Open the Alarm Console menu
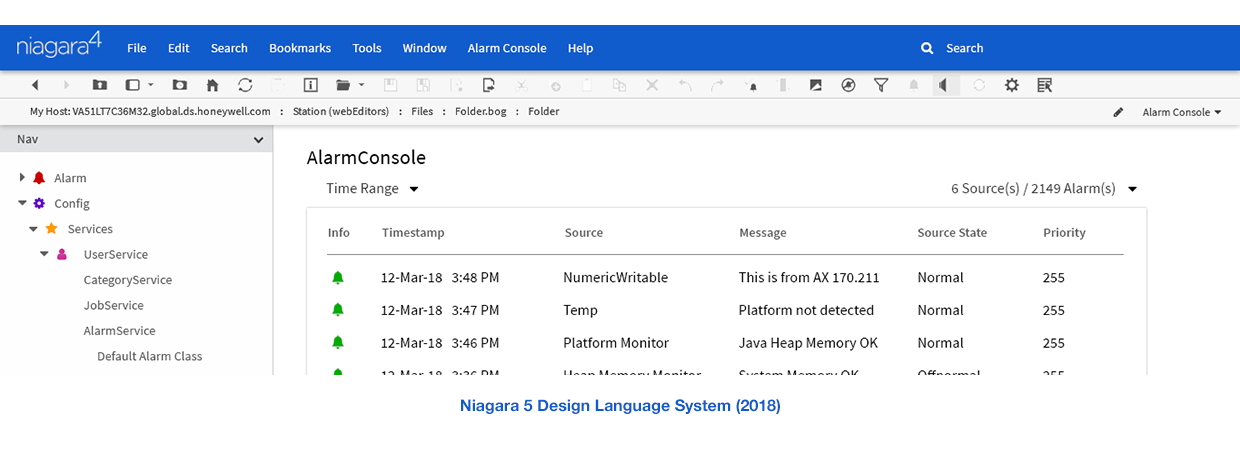Screen dimensions: 1240x450 tap(507, 48)
